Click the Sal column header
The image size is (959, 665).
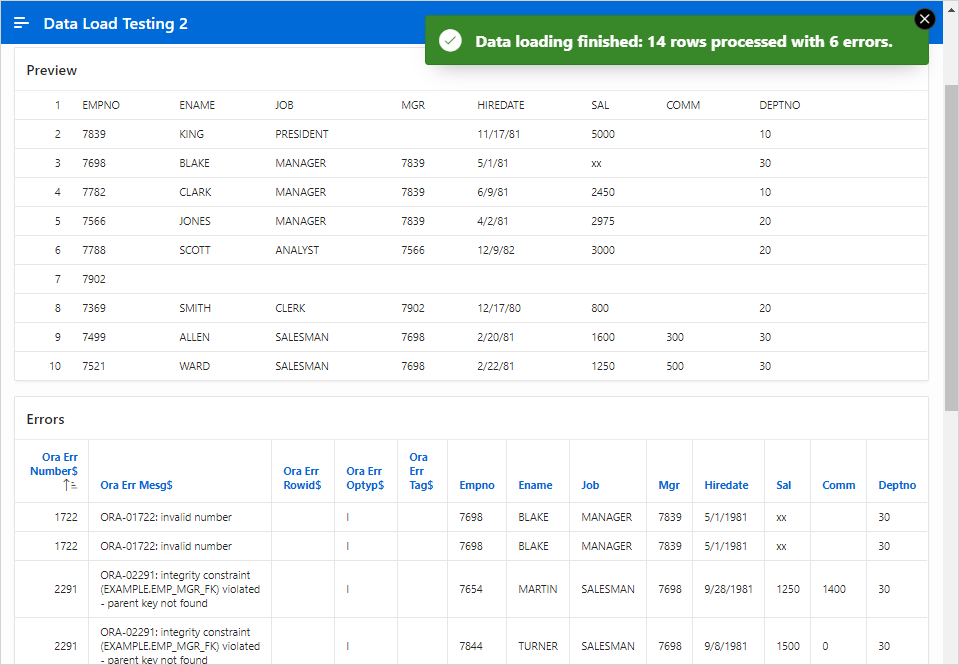(x=783, y=485)
